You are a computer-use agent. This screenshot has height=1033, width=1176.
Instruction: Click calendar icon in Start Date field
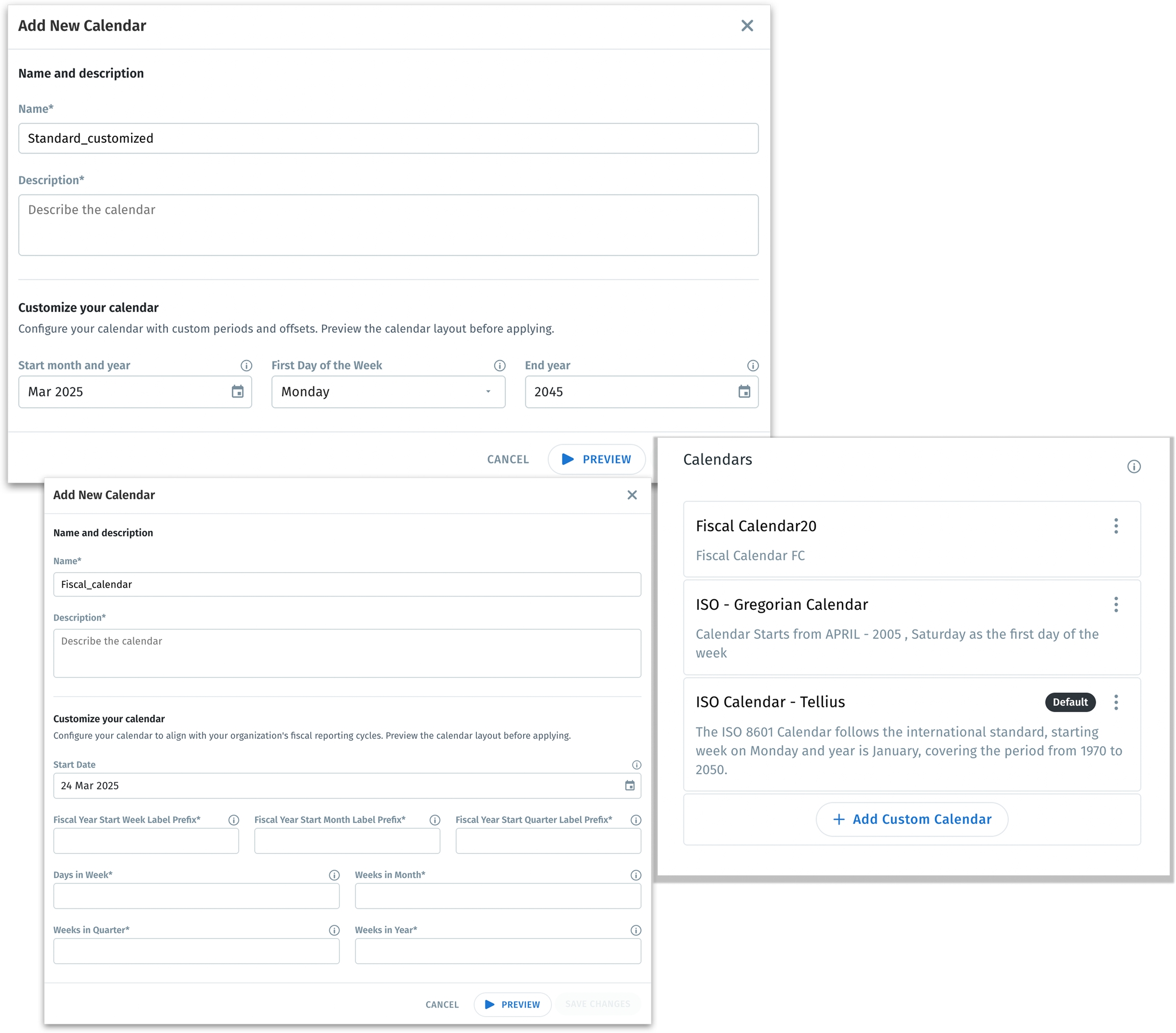(x=629, y=785)
